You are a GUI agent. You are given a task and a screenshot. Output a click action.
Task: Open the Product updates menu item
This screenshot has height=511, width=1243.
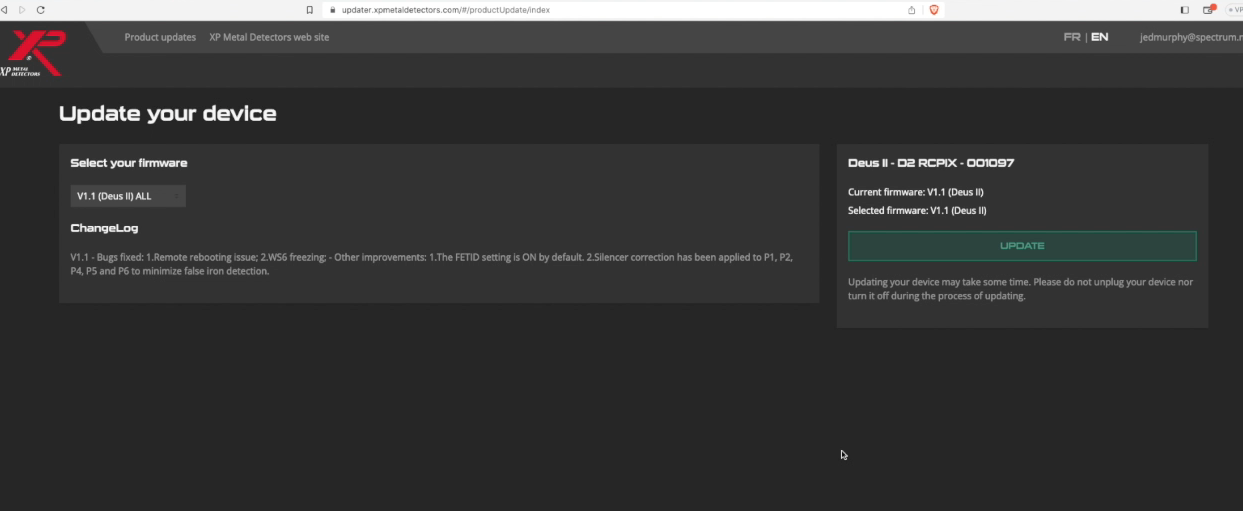tap(160, 37)
